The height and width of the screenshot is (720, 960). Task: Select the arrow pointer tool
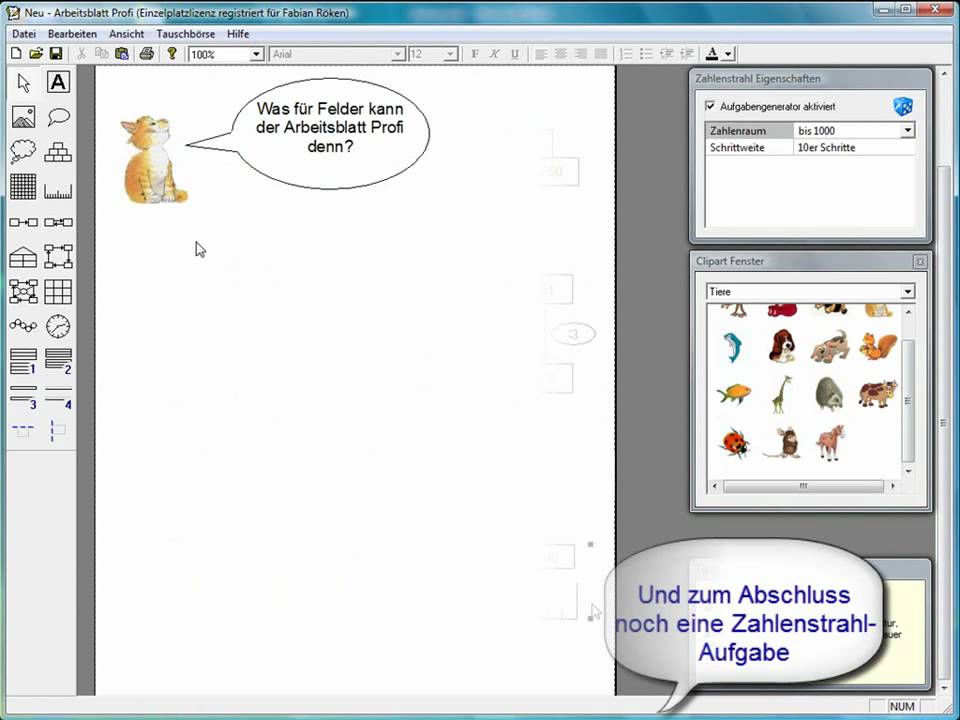[23, 82]
